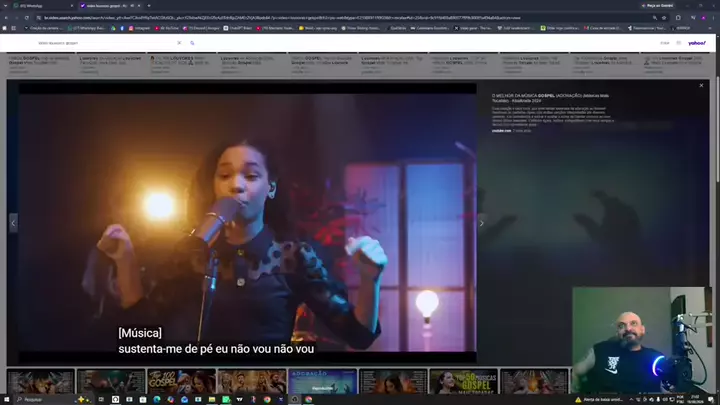Bookmark this page with the star icon
This screenshot has height=405, width=720.
coord(664,17)
